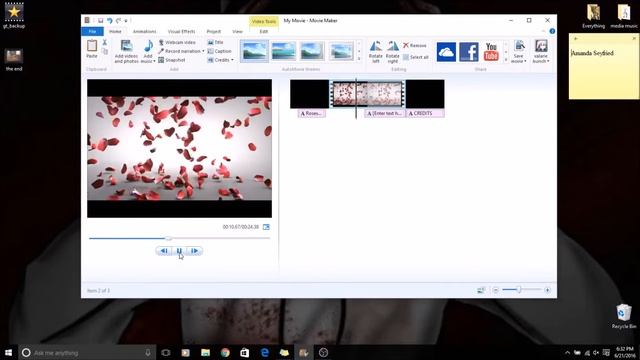Share movie to Facebook
Screen dimensions: 640x360
(x=469, y=52)
